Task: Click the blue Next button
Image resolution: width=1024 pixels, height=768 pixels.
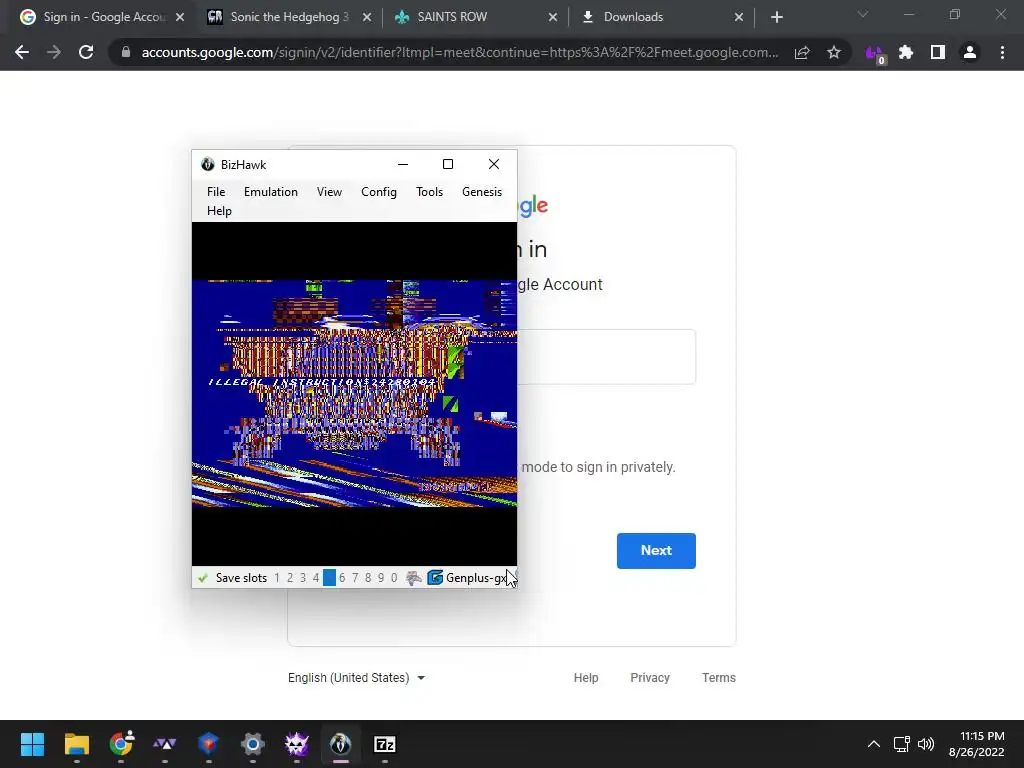Action: [656, 551]
